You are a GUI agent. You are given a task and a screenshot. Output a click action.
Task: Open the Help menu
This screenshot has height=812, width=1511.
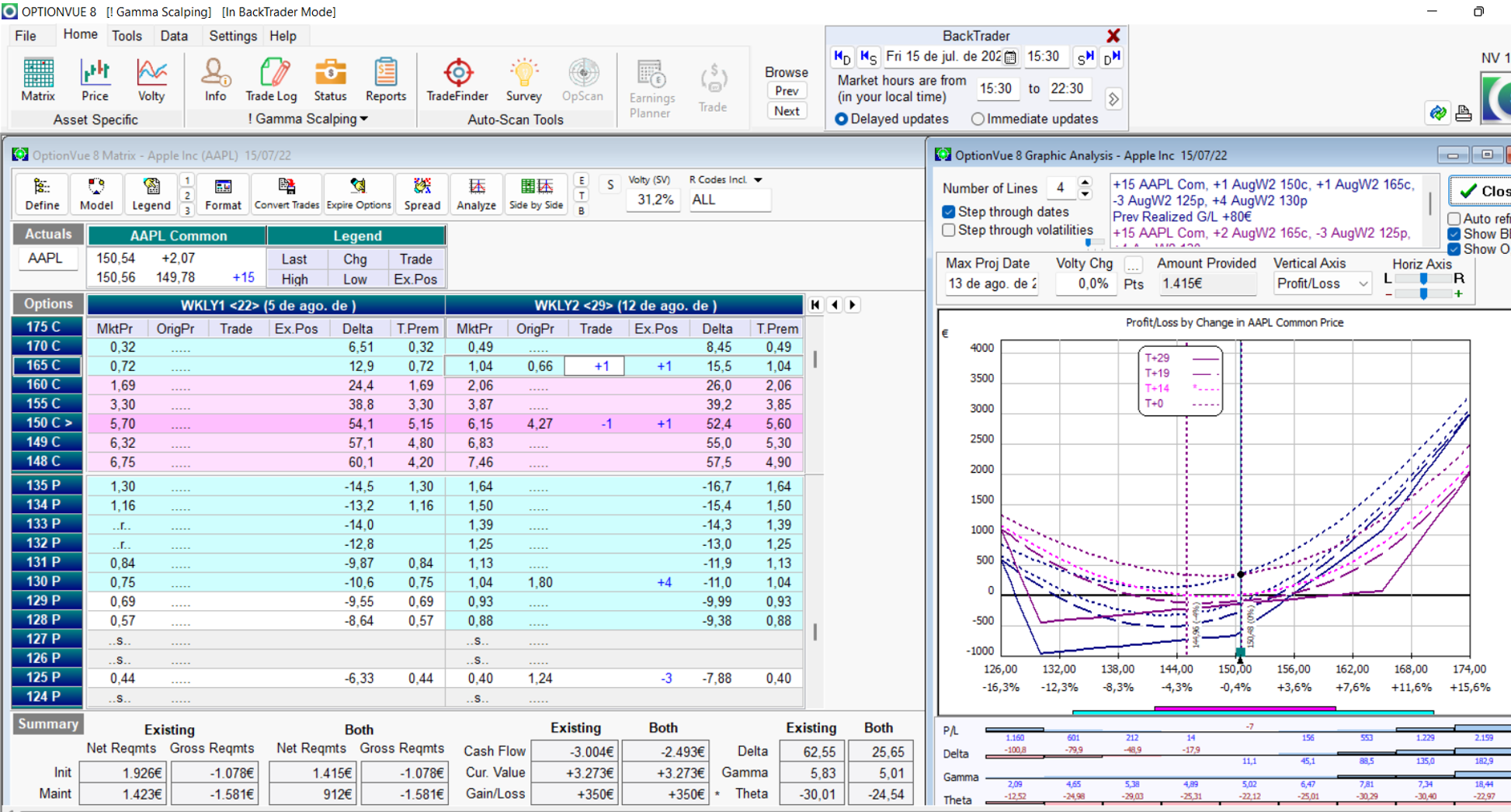point(283,36)
